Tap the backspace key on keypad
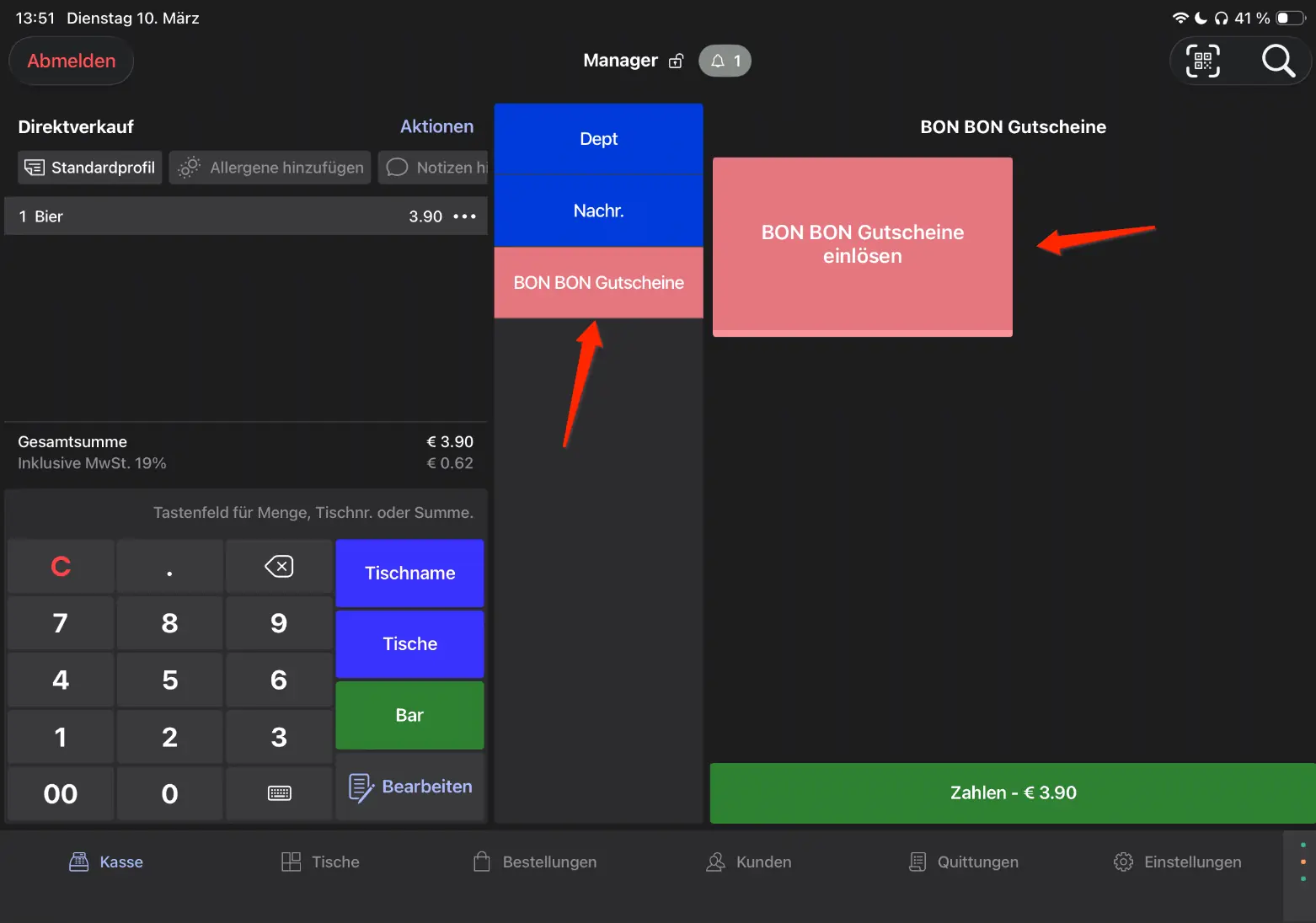This screenshot has width=1316, height=923. (x=279, y=566)
